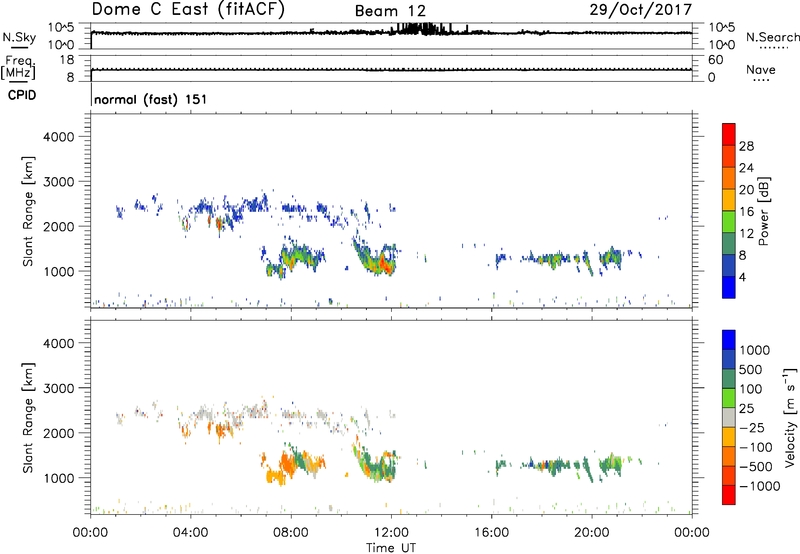Click the 28 dB label on power colorbar
Viewport: 800px width, 554px height.
[x=746, y=146]
